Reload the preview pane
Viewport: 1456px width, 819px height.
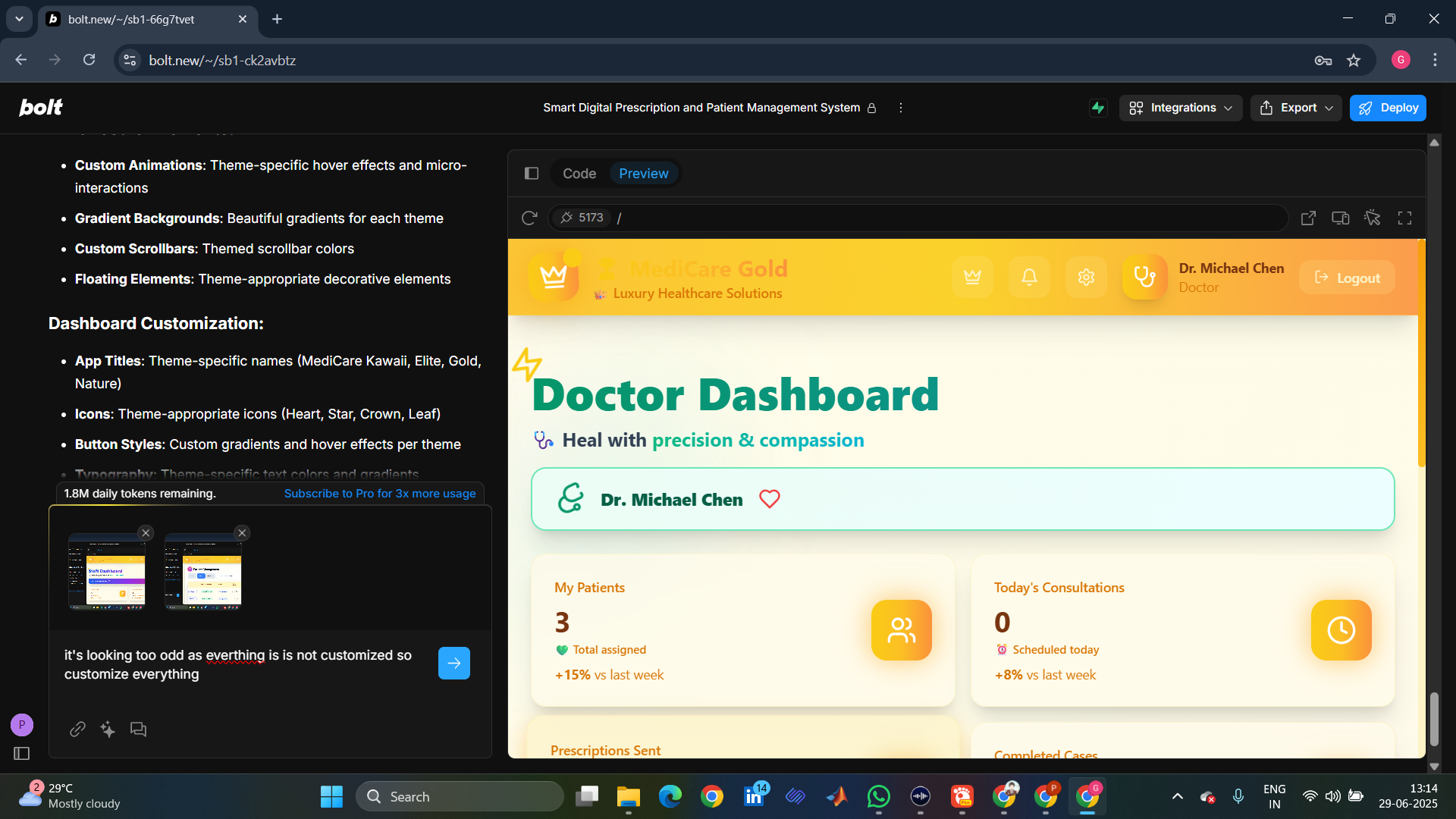point(529,218)
